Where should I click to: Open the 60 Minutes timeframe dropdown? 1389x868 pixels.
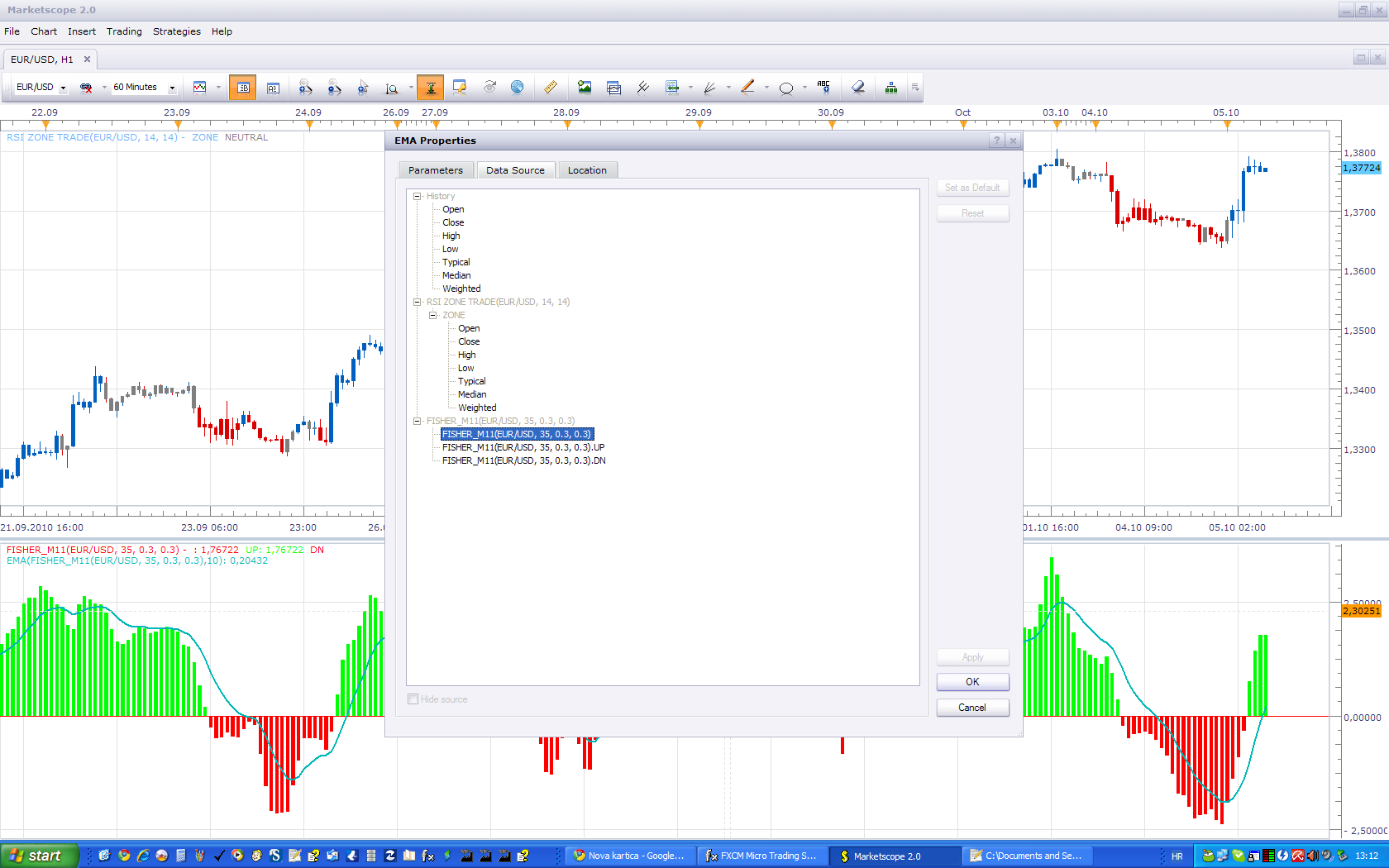(x=145, y=88)
